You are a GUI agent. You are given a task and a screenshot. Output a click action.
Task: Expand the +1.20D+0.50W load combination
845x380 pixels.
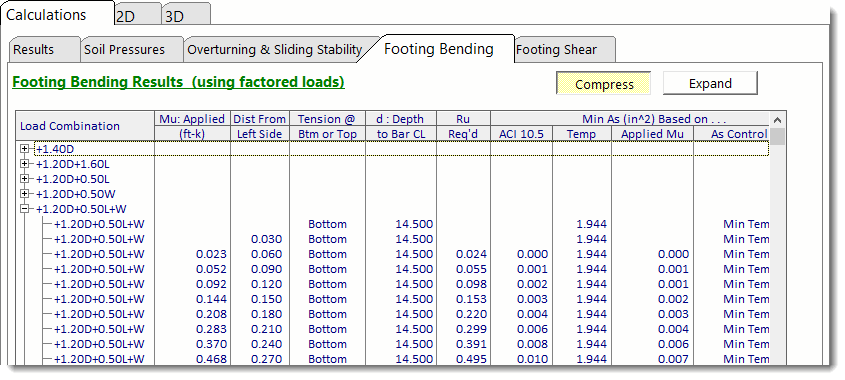[x=24, y=194]
